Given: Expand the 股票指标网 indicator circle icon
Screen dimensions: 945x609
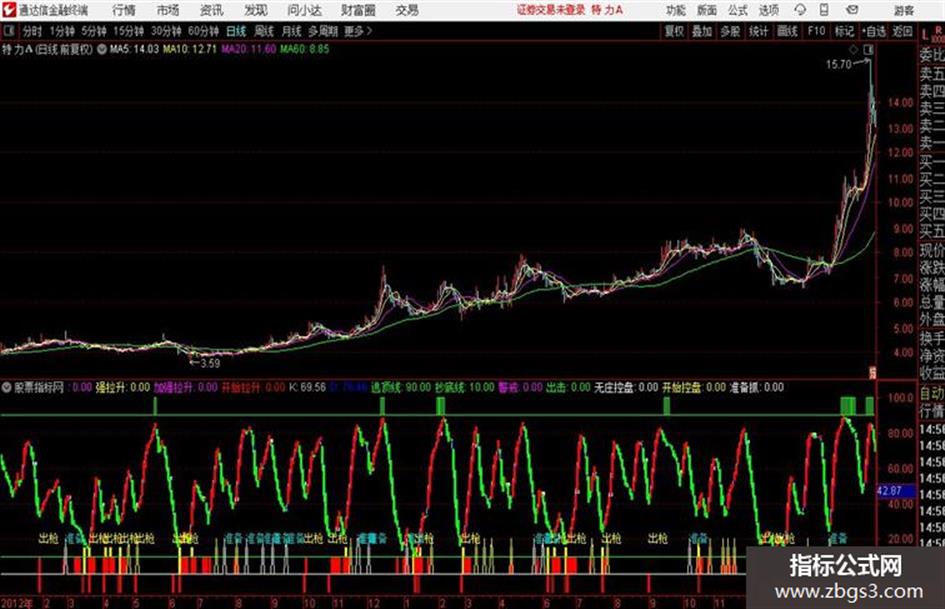Looking at the screenshot, I should tap(7, 388).
